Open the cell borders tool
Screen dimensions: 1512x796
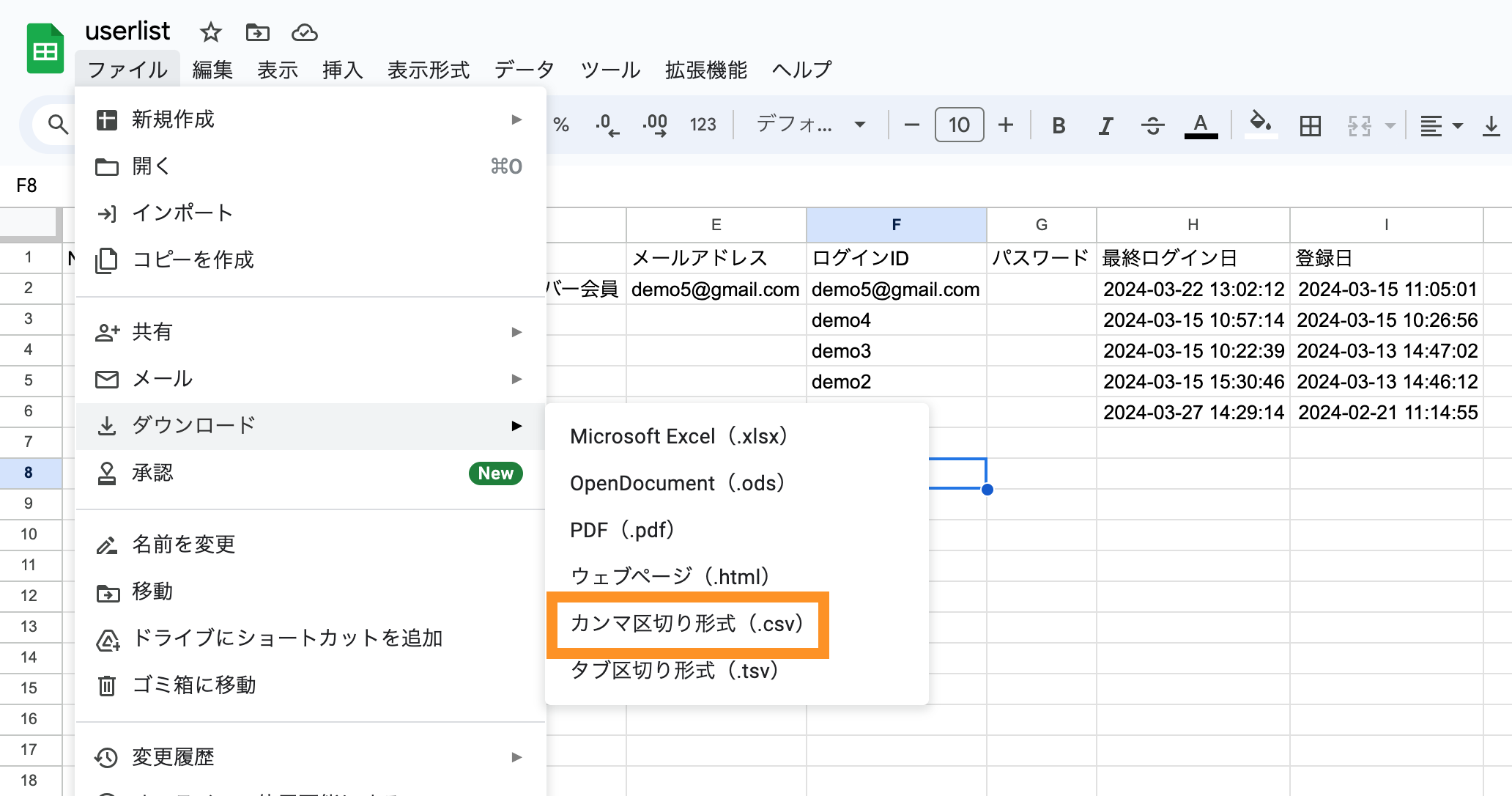(x=1310, y=125)
